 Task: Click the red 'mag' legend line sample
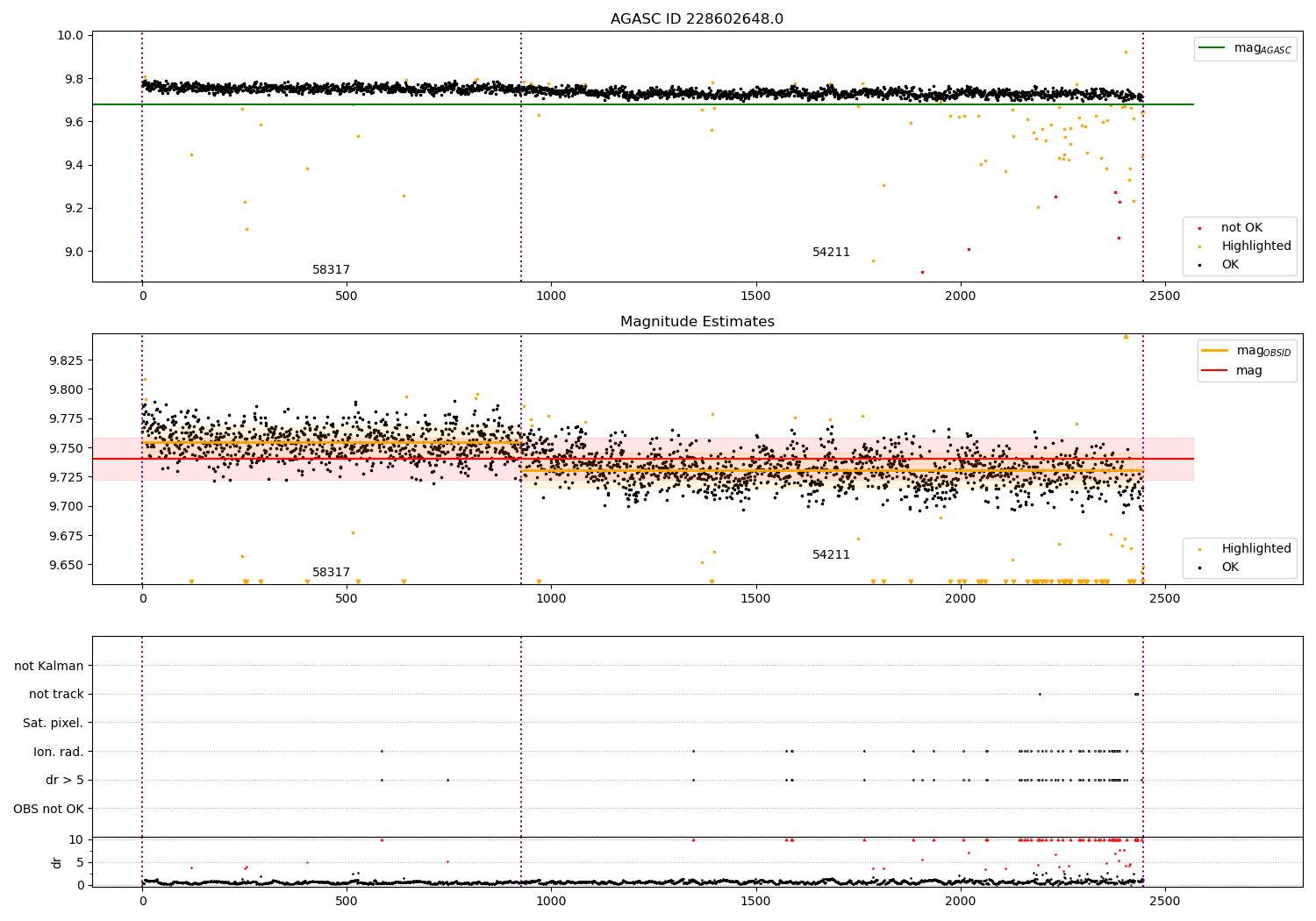pyautogui.click(x=1215, y=371)
